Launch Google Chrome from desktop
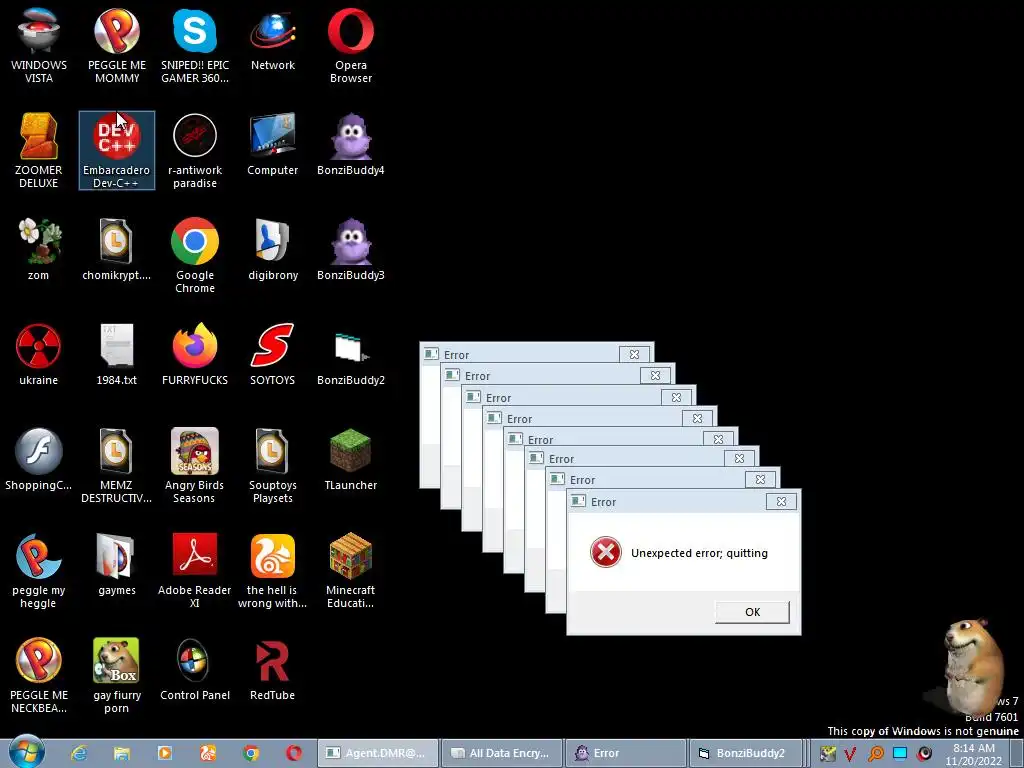1024x768 pixels. tap(195, 256)
